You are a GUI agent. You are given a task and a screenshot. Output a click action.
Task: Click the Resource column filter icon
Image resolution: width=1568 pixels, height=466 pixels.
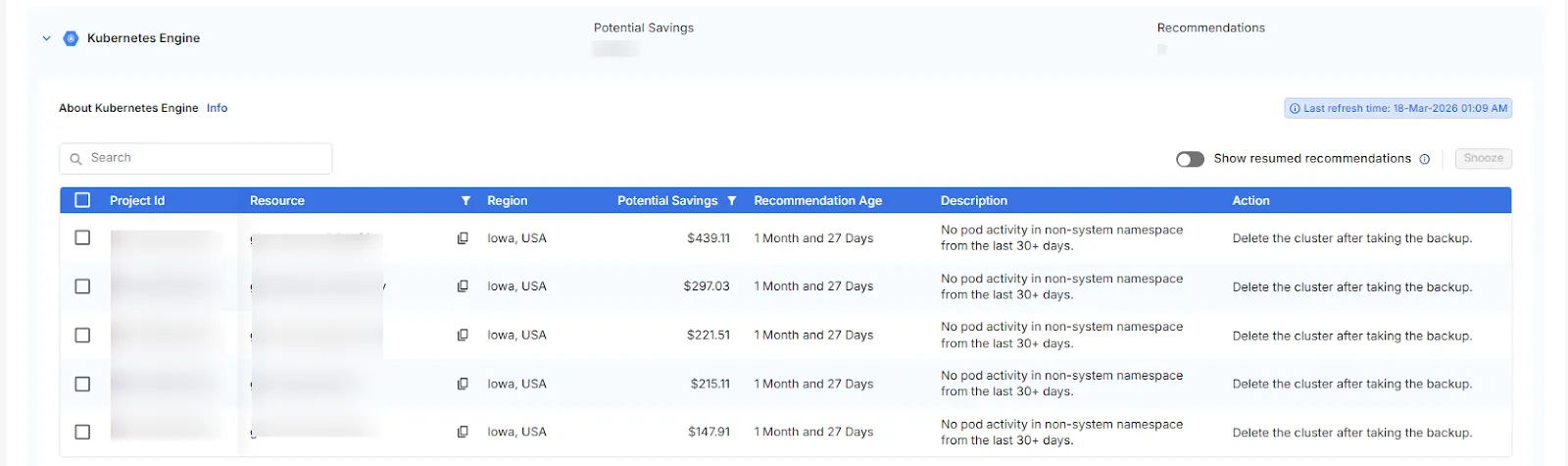(465, 201)
